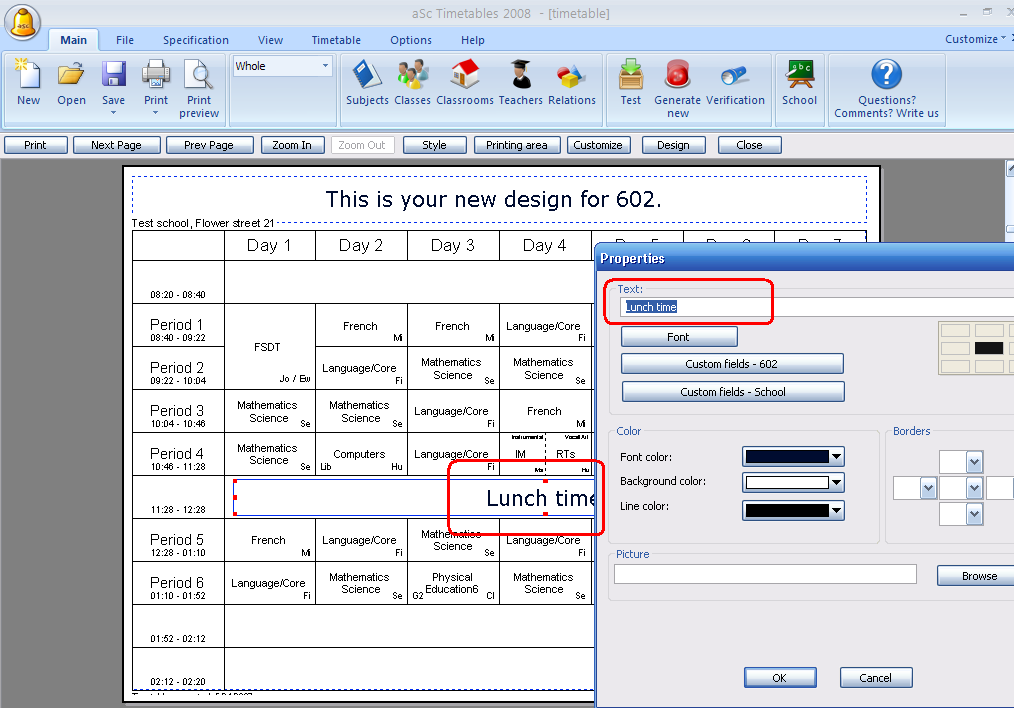Screen dimensions: 1014x708
Task: Open the Line color dropdown
Action: pyautogui.click(x=836, y=511)
